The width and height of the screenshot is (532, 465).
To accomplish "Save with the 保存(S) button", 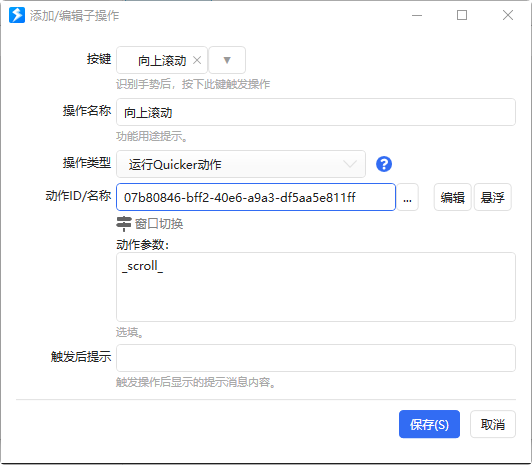I will (429, 424).
